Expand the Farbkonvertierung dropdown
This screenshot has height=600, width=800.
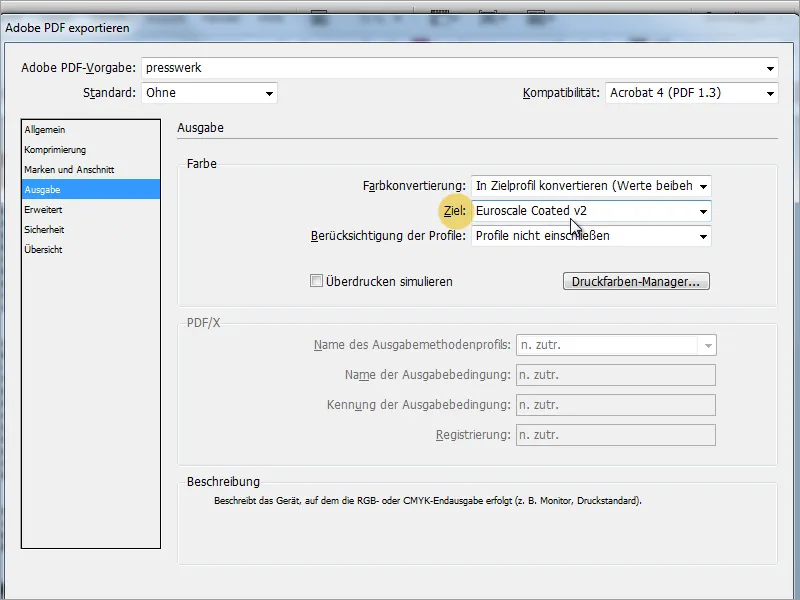pyautogui.click(x=591, y=186)
